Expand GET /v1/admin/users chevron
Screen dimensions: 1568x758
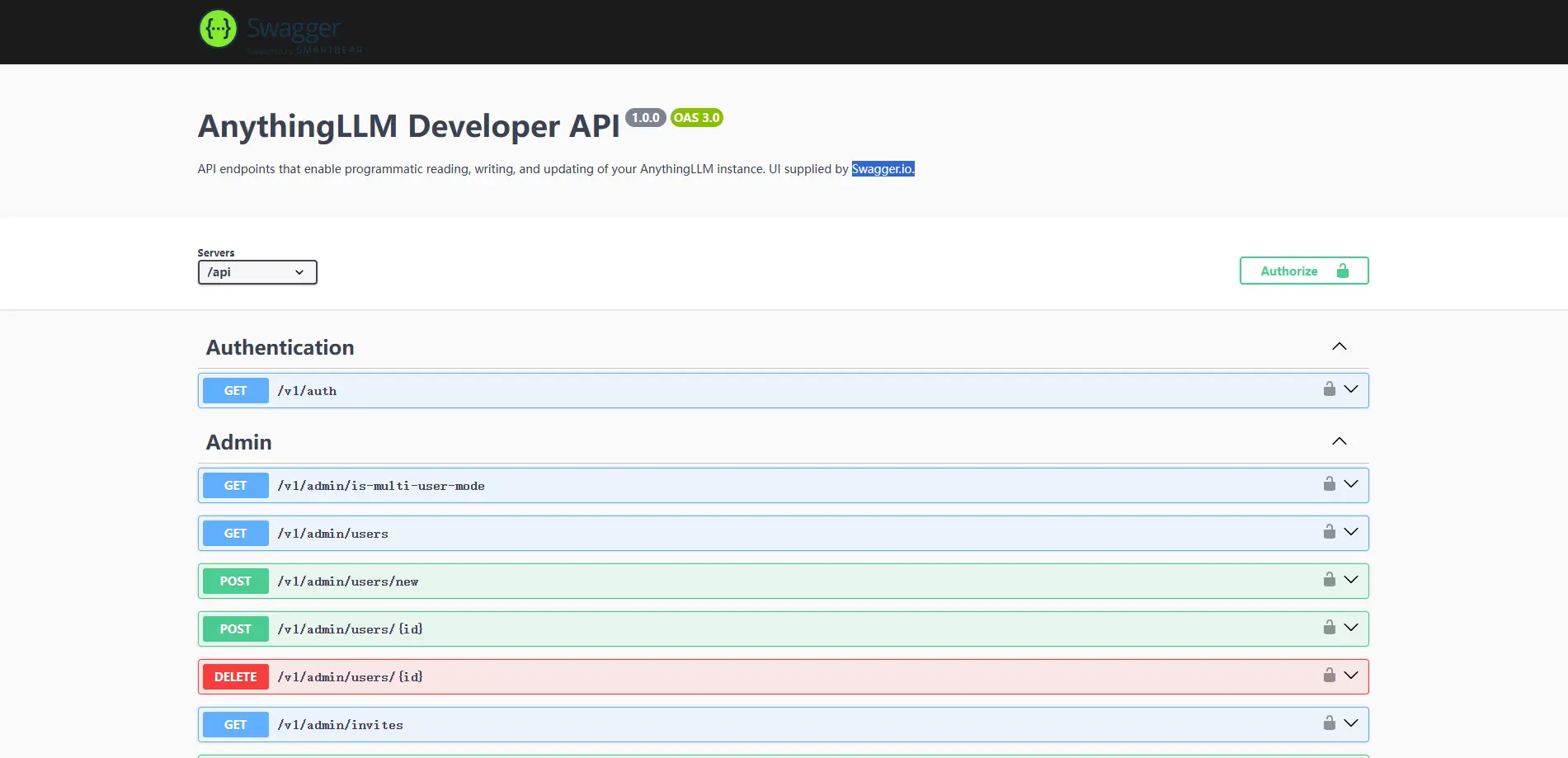pyautogui.click(x=1350, y=531)
